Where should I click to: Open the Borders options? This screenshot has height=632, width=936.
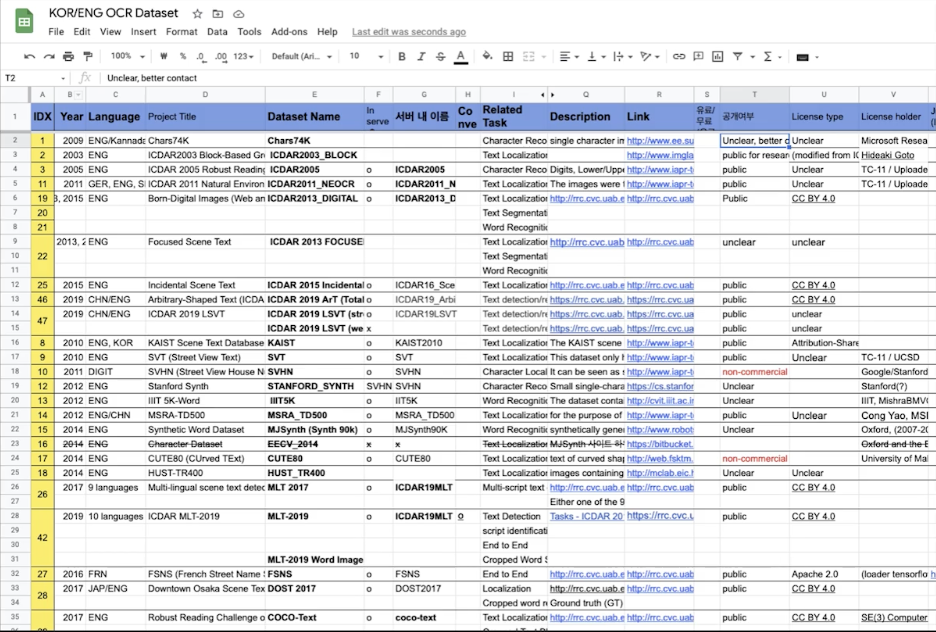click(x=508, y=56)
